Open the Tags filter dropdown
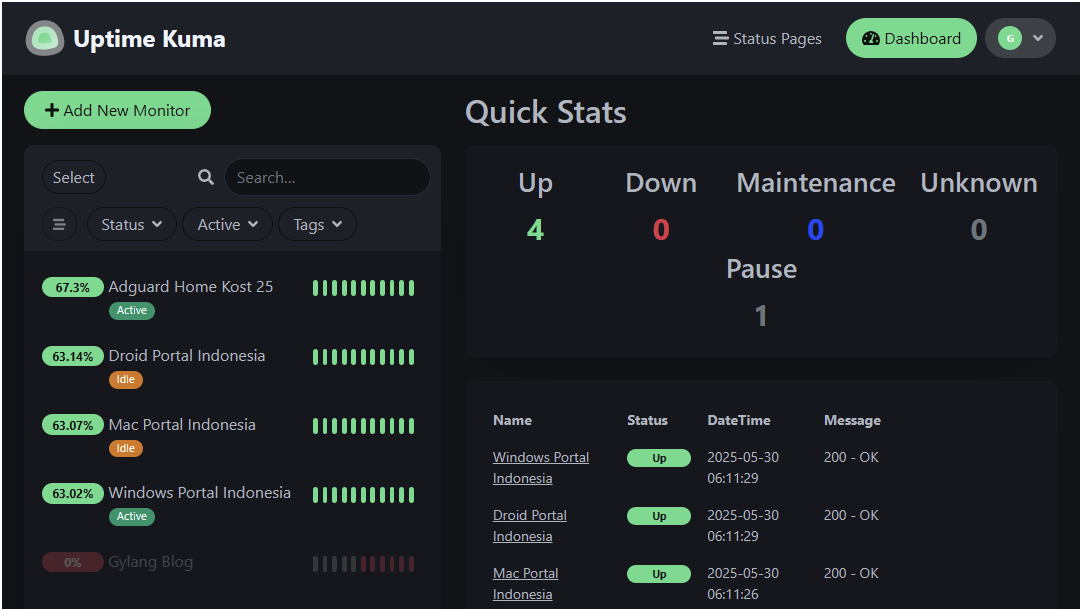Screen dimensions: 1082x611 click(x=317, y=224)
